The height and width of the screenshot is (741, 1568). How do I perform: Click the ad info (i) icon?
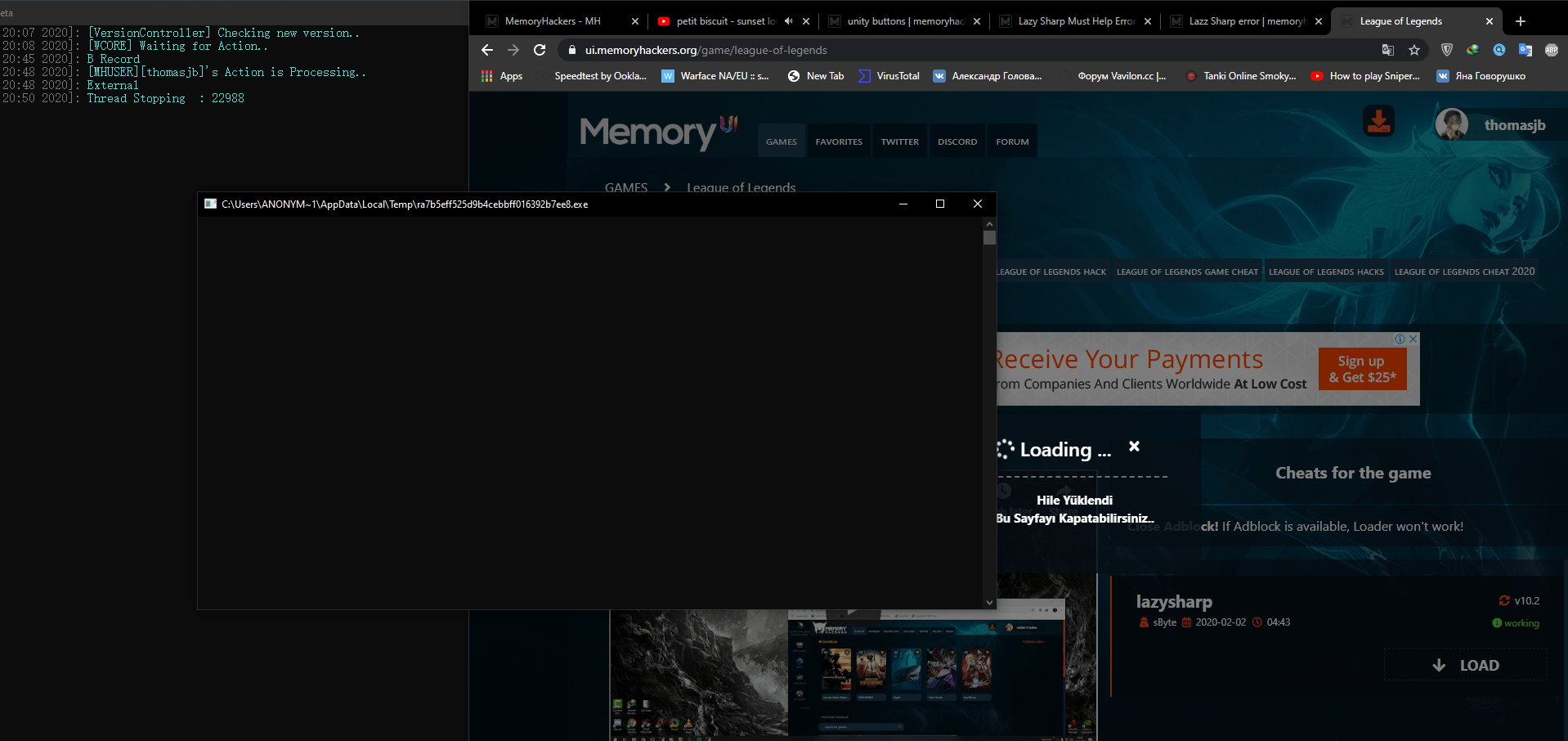pos(1400,339)
